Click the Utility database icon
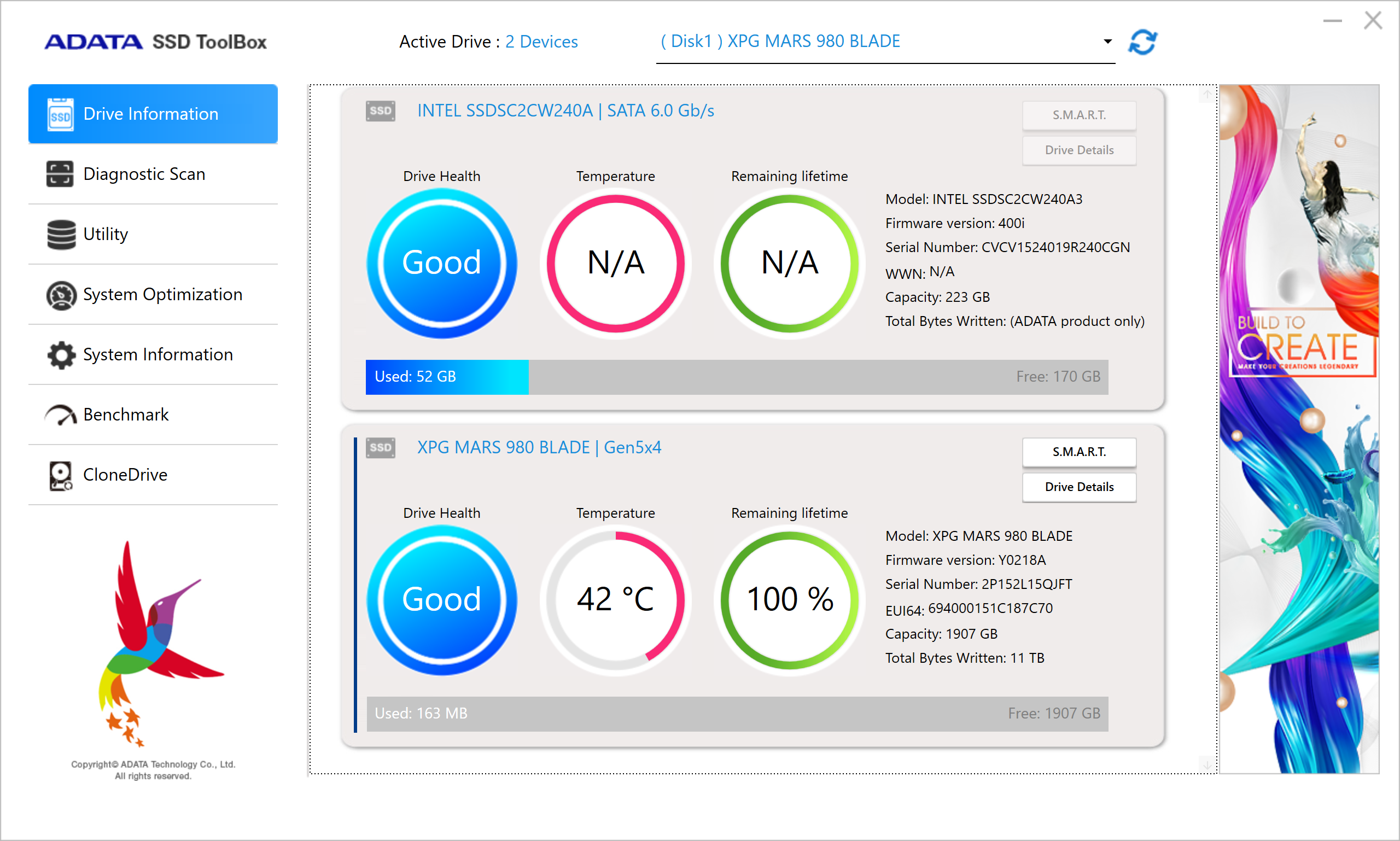The height and width of the screenshot is (841, 1400). tap(61, 234)
